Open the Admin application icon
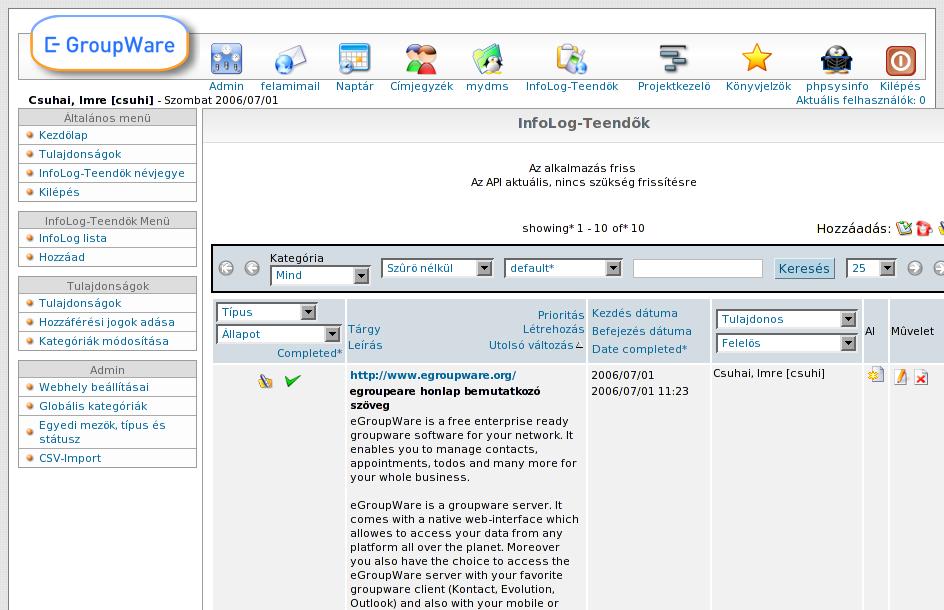The image size is (944, 610). [x=226, y=59]
